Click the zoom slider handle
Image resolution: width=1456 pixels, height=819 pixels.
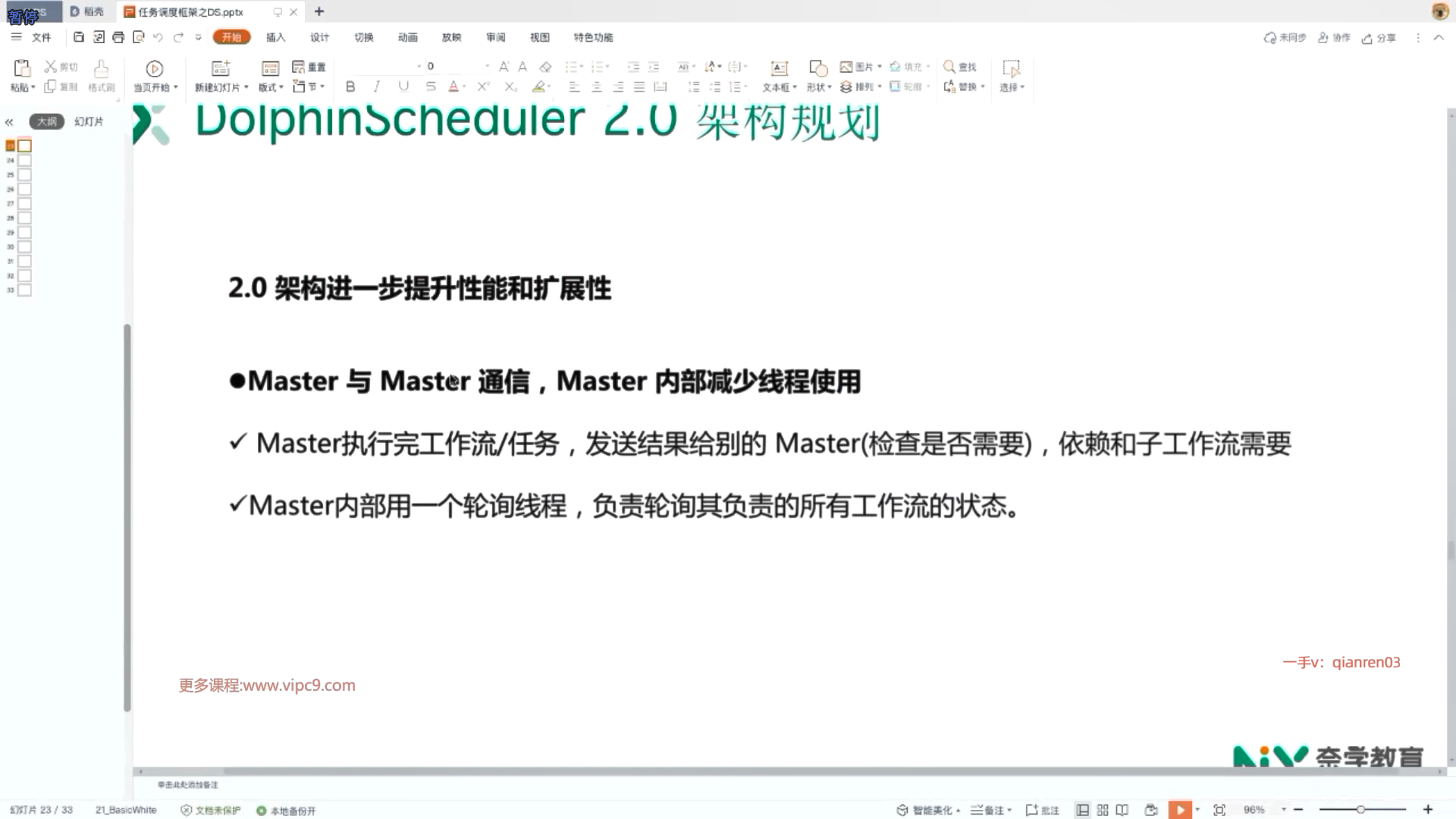pyautogui.click(x=1360, y=810)
